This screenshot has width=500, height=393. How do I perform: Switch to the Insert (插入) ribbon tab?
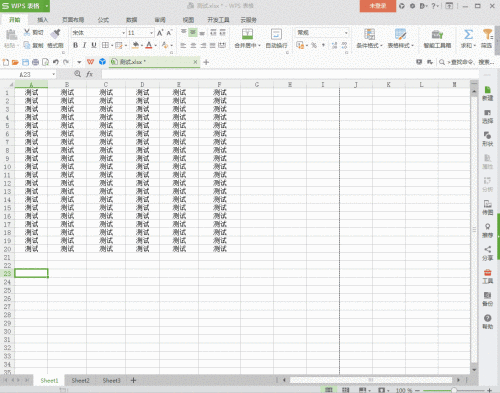point(43,20)
